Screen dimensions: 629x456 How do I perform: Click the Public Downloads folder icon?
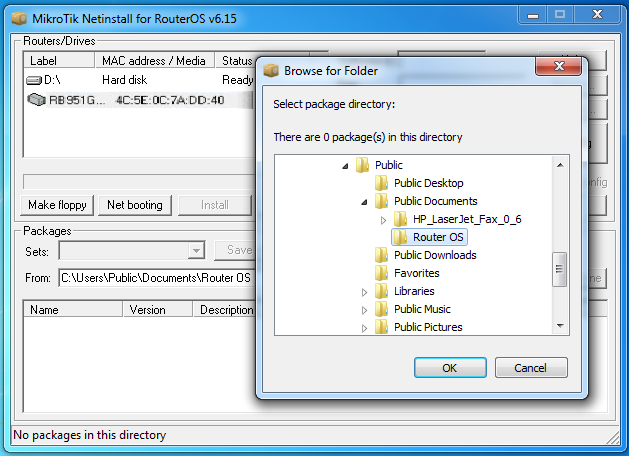pos(381,255)
